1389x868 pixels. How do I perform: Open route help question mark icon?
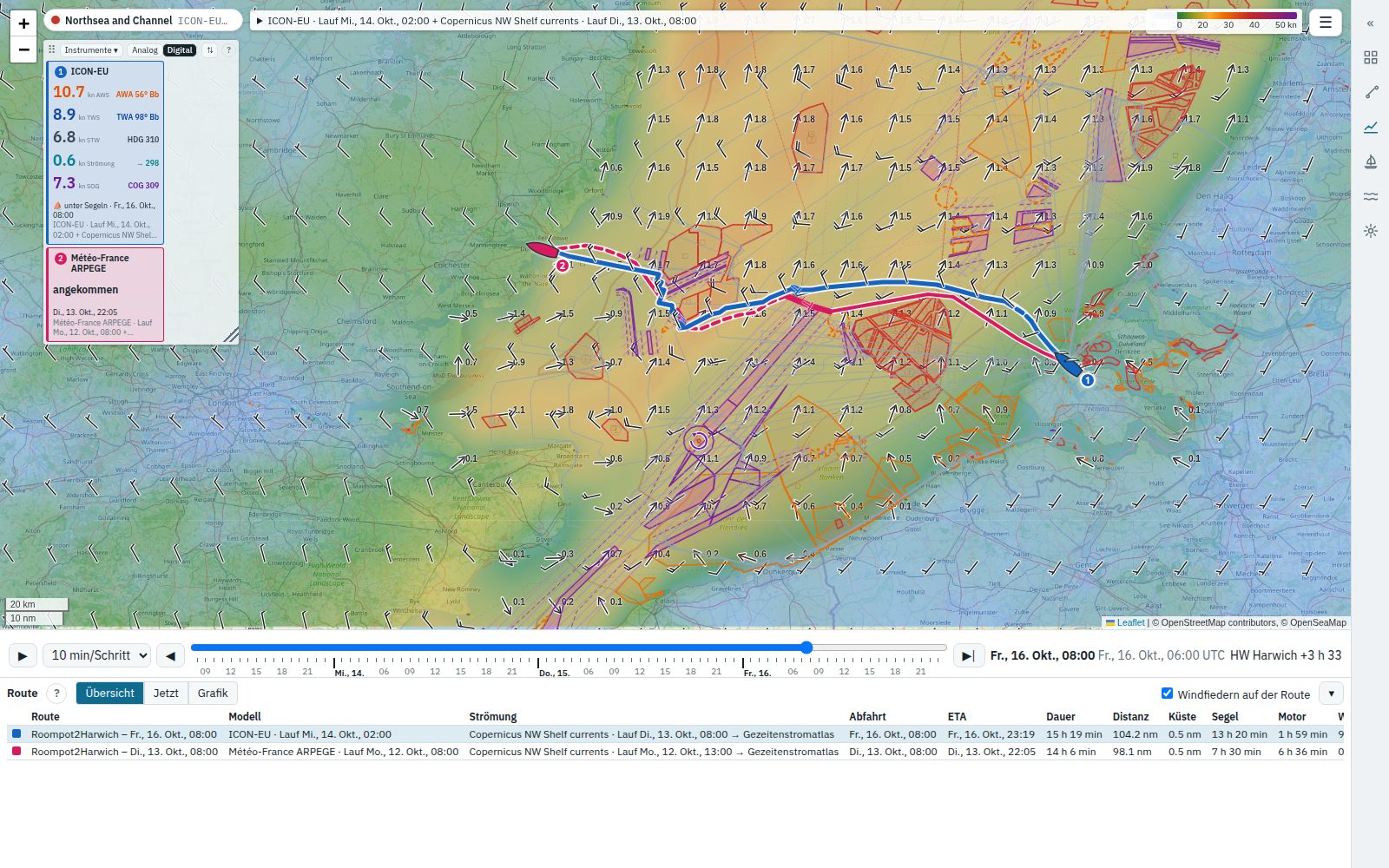[56, 693]
